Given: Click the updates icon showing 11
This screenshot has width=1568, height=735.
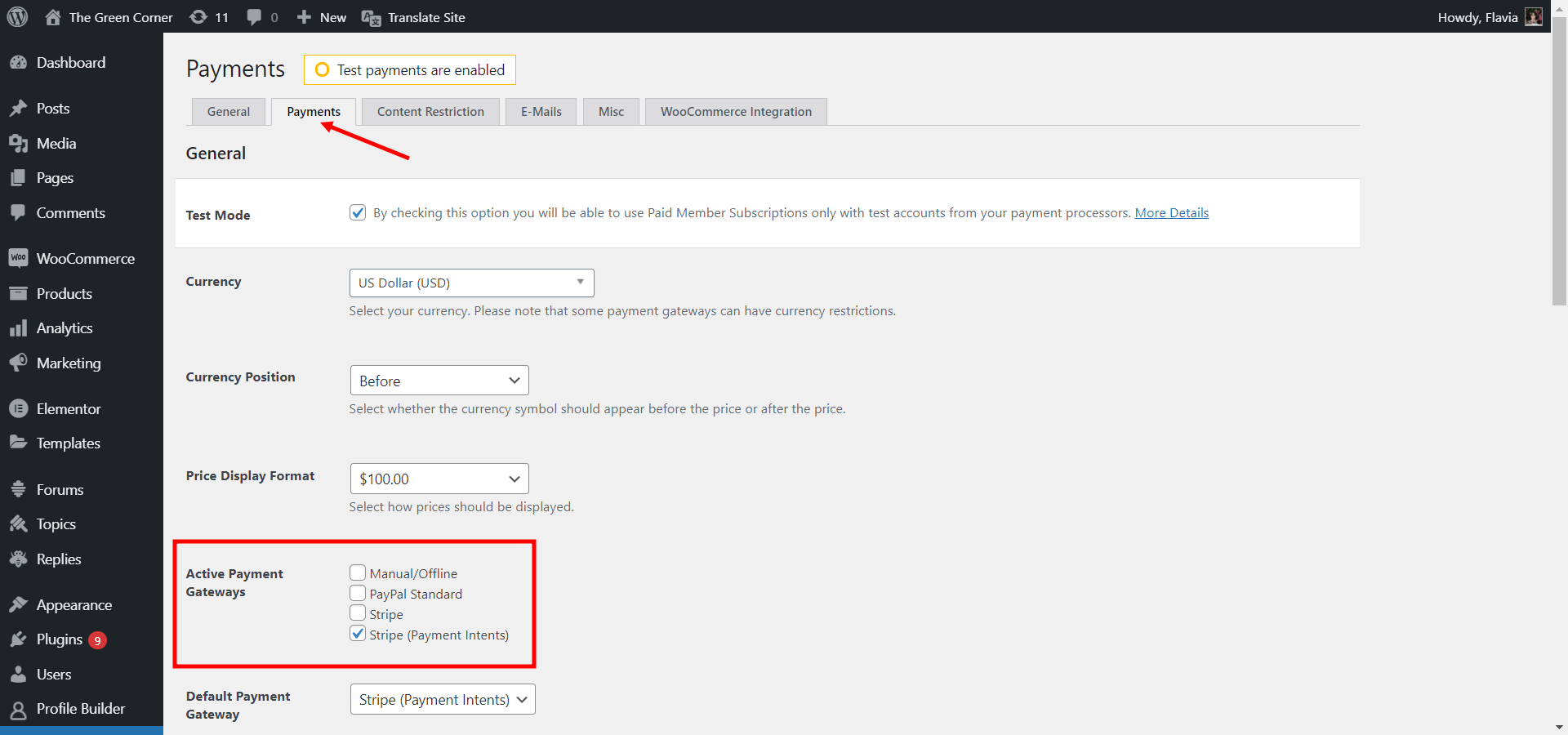Looking at the screenshot, I should (x=198, y=17).
